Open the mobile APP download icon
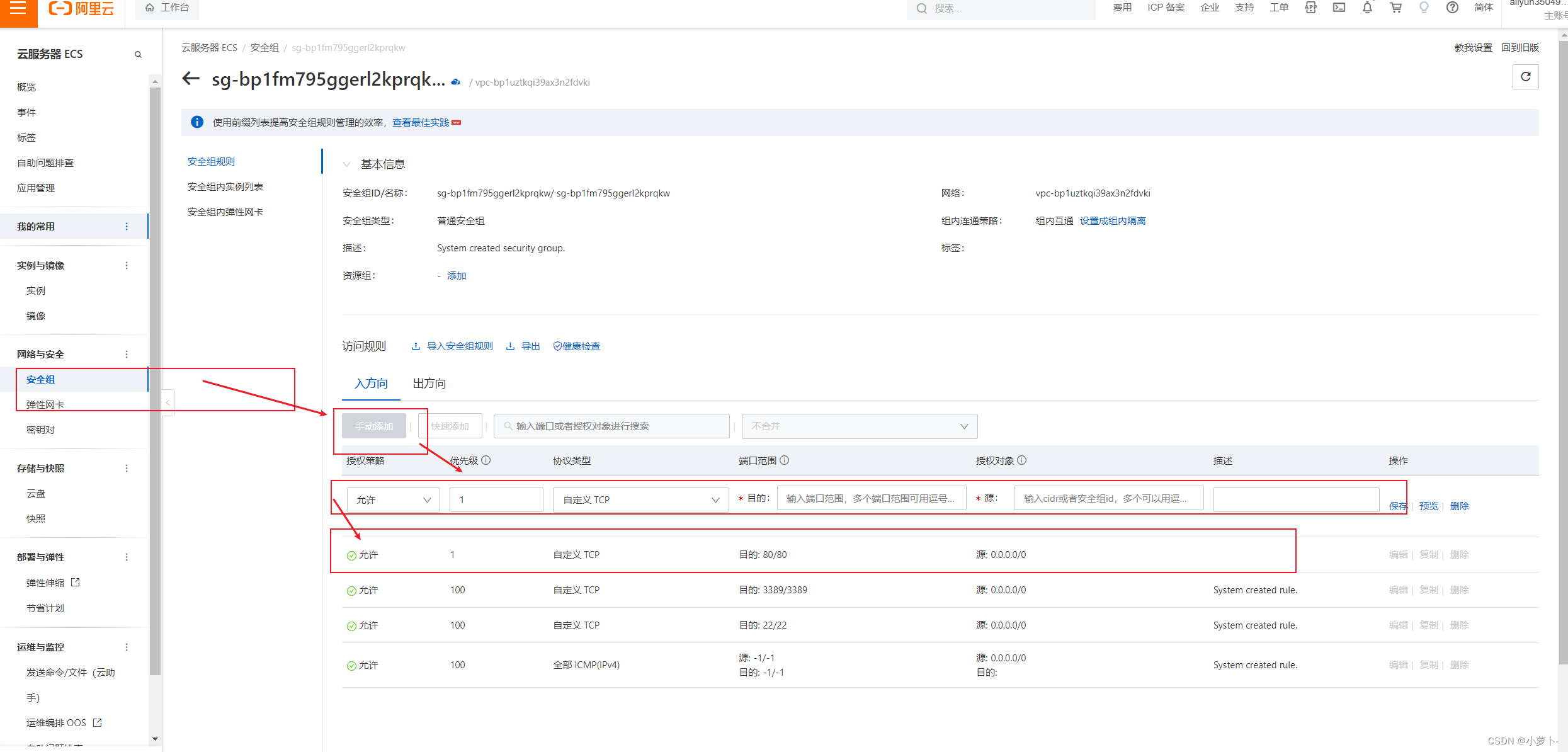This screenshot has height=752, width=1568. pos(1310,8)
